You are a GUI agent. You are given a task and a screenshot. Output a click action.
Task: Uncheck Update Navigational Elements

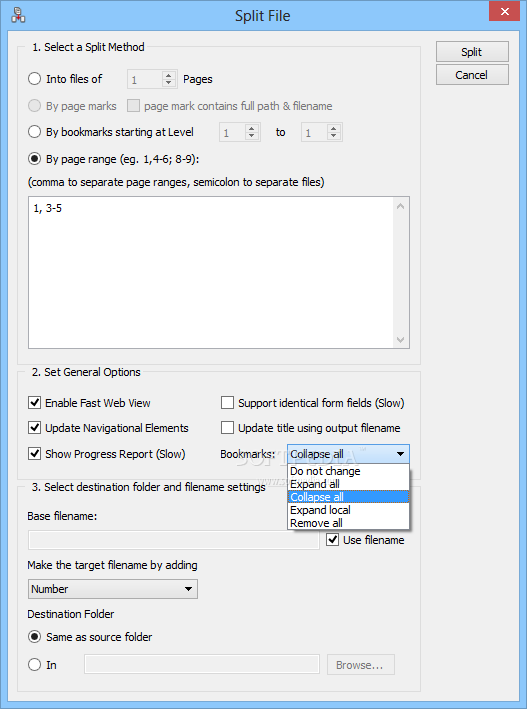pos(35,428)
